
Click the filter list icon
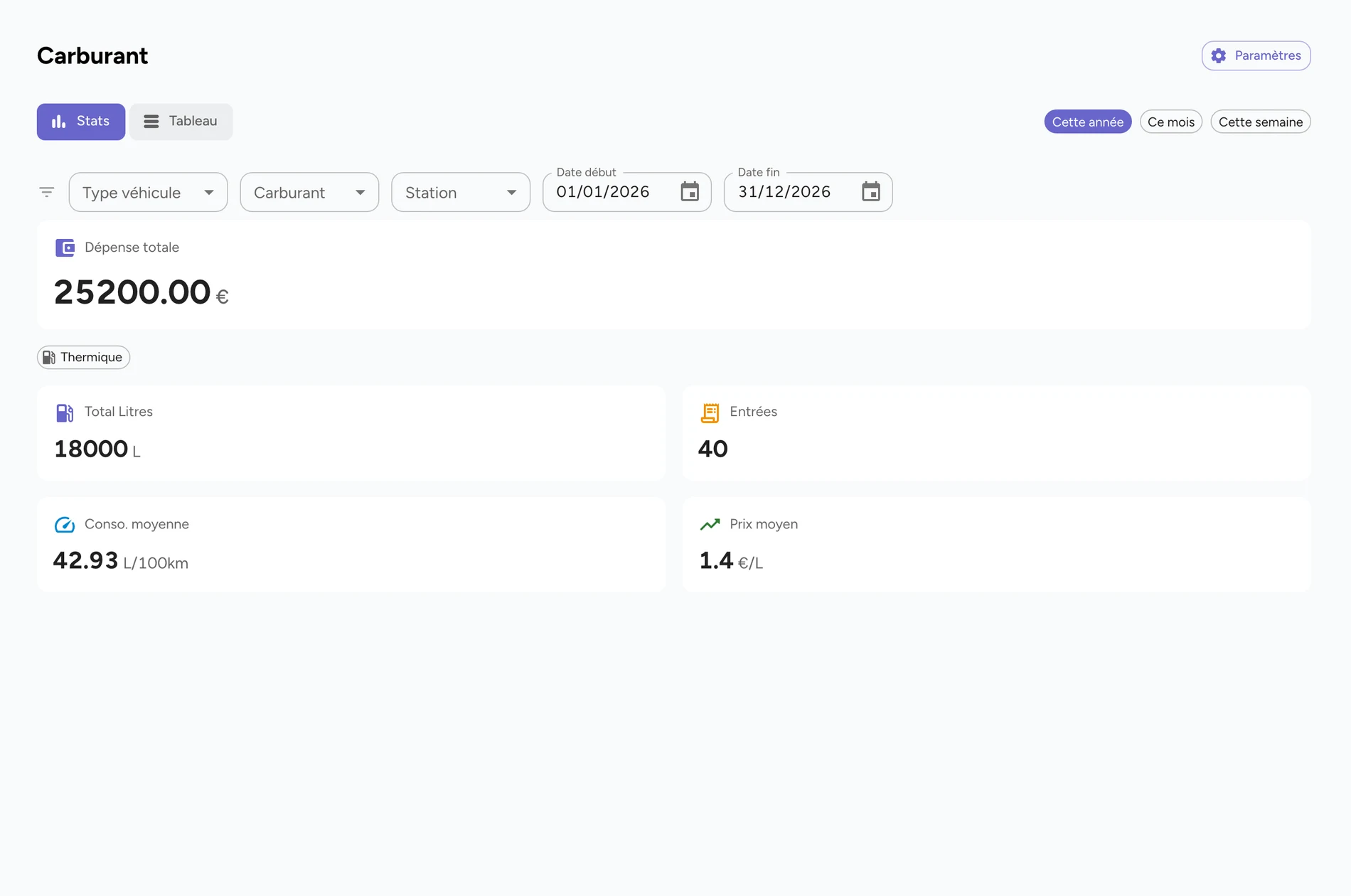[x=47, y=192]
